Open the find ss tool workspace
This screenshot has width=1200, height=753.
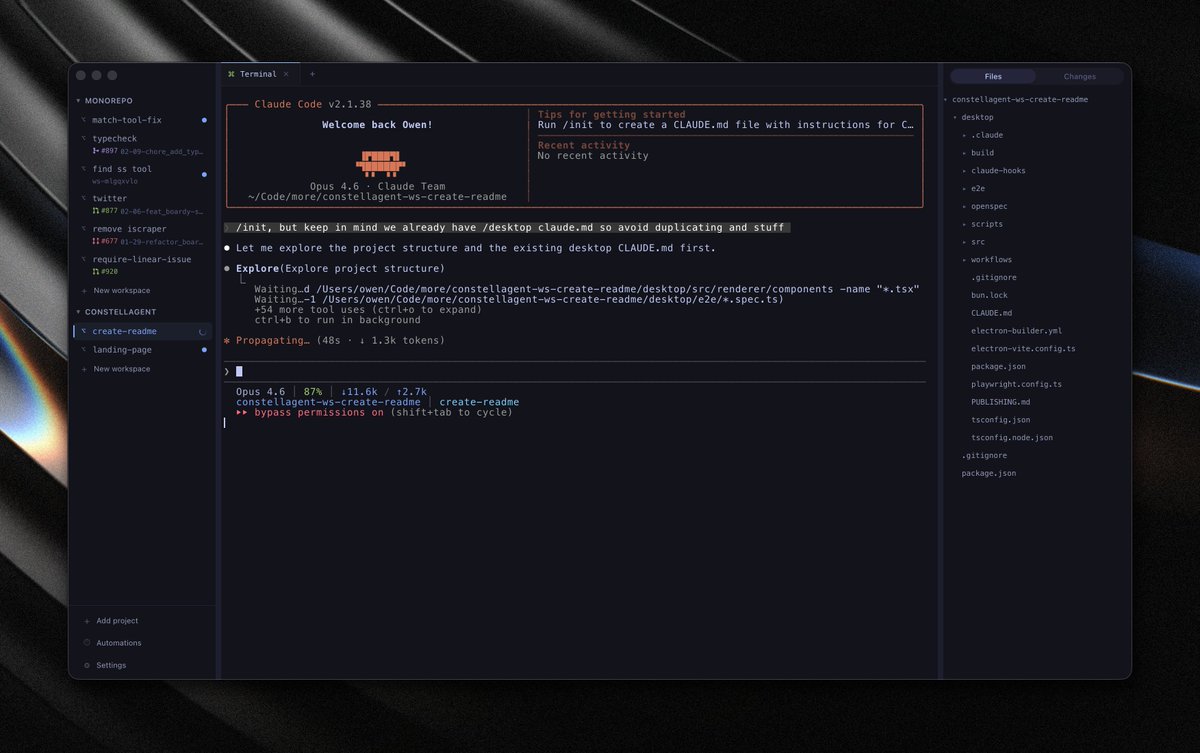(142, 175)
